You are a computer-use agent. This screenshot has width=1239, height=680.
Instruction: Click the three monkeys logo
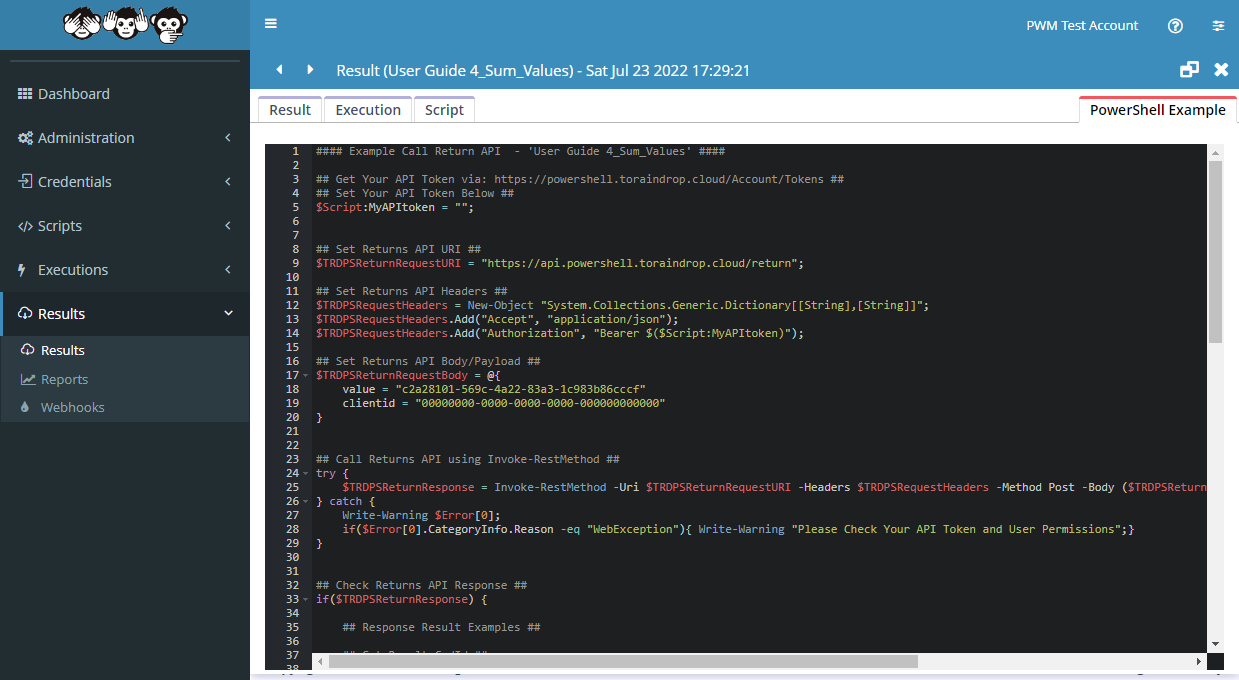coord(124,24)
